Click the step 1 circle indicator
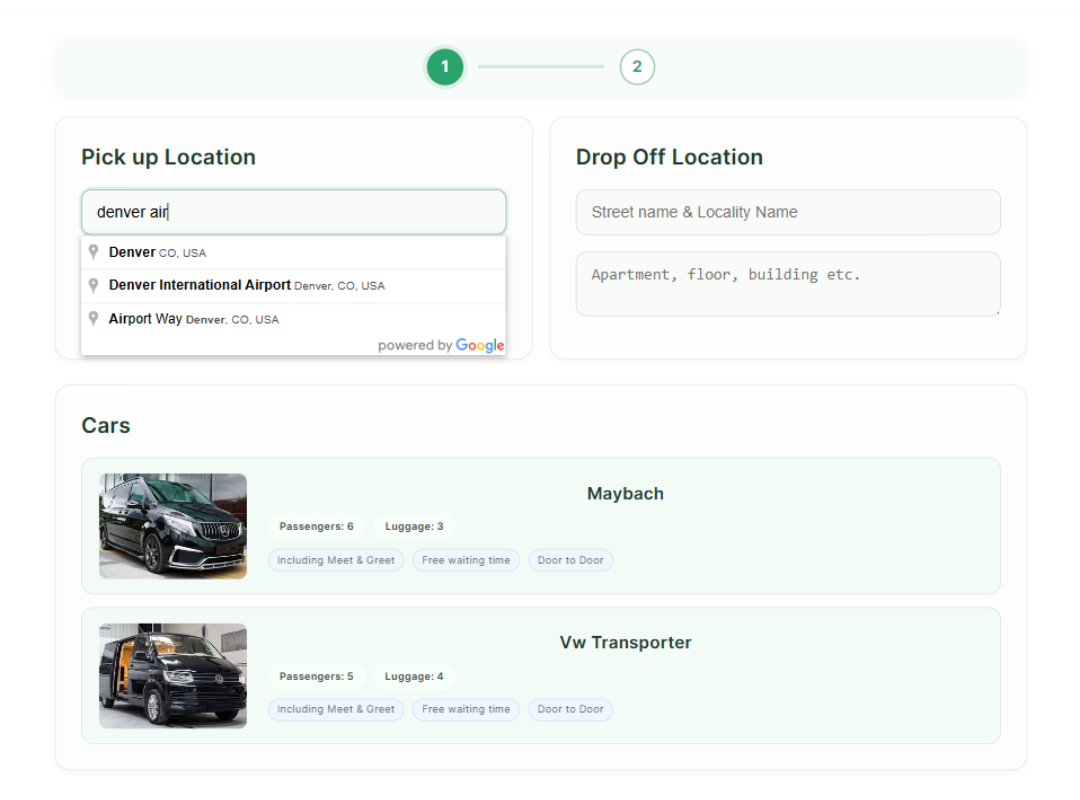 click(445, 67)
